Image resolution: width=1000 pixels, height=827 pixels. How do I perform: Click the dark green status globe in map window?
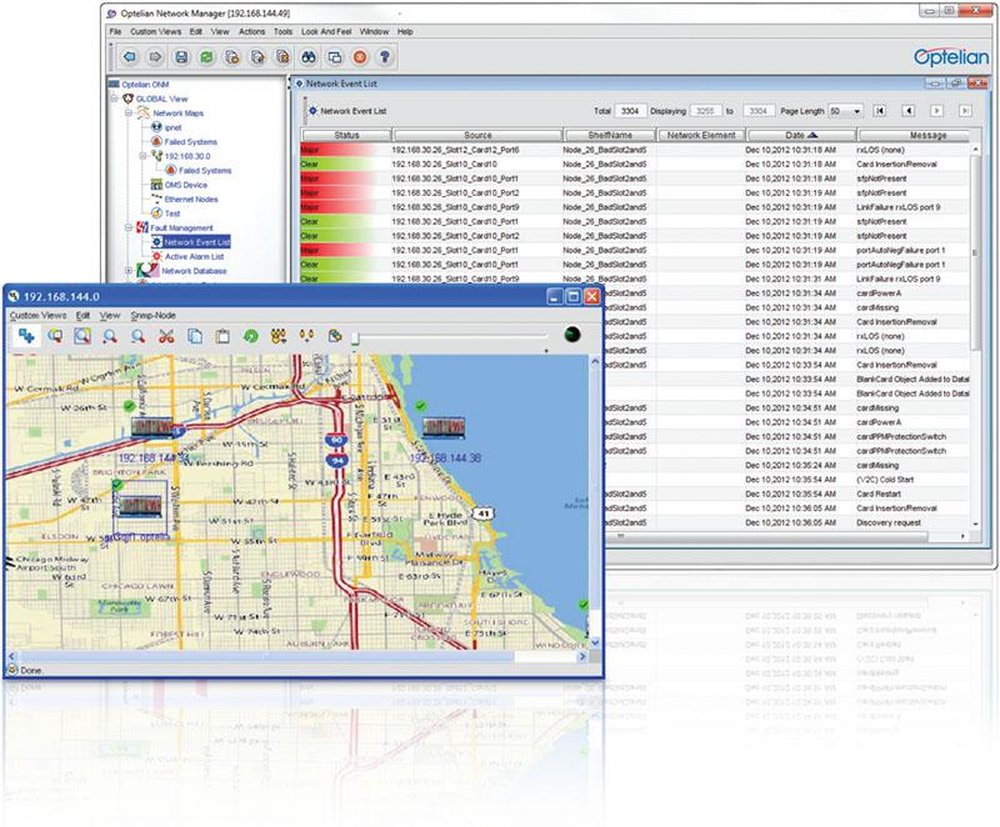pos(572,334)
